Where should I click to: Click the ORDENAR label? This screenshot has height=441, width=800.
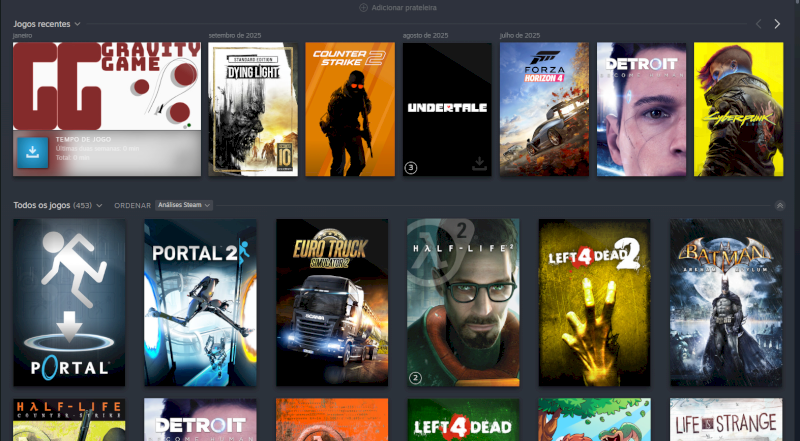pyautogui.click(x=133, y=206)
